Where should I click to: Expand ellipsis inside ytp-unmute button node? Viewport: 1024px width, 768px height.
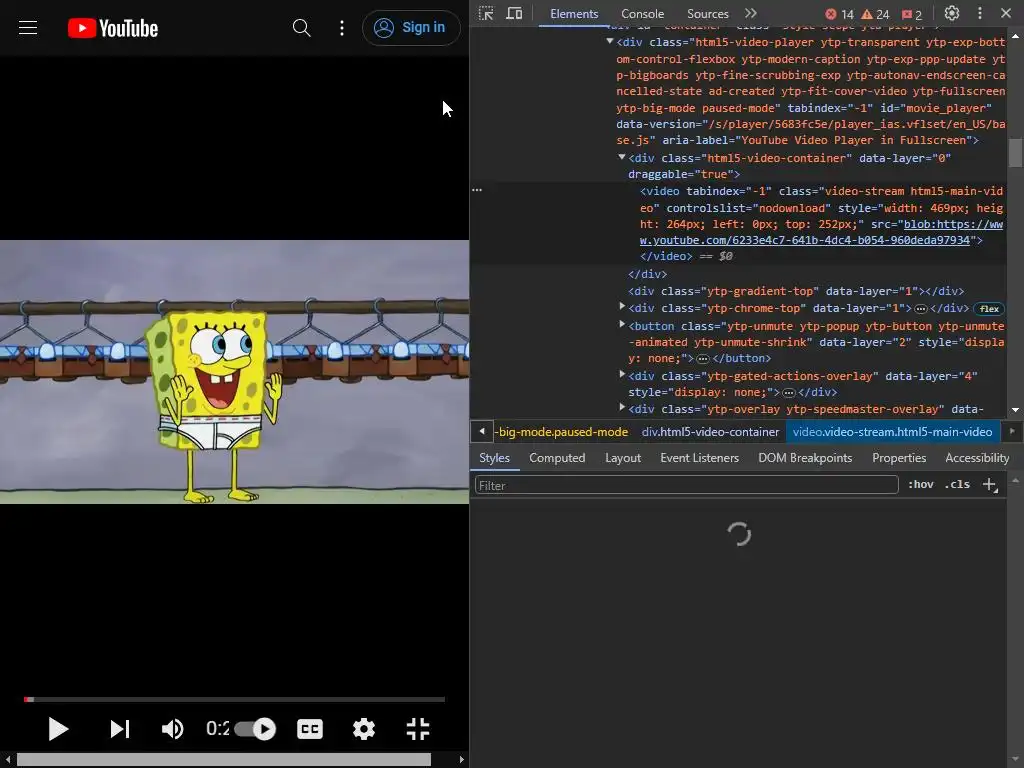coord(703,359)
